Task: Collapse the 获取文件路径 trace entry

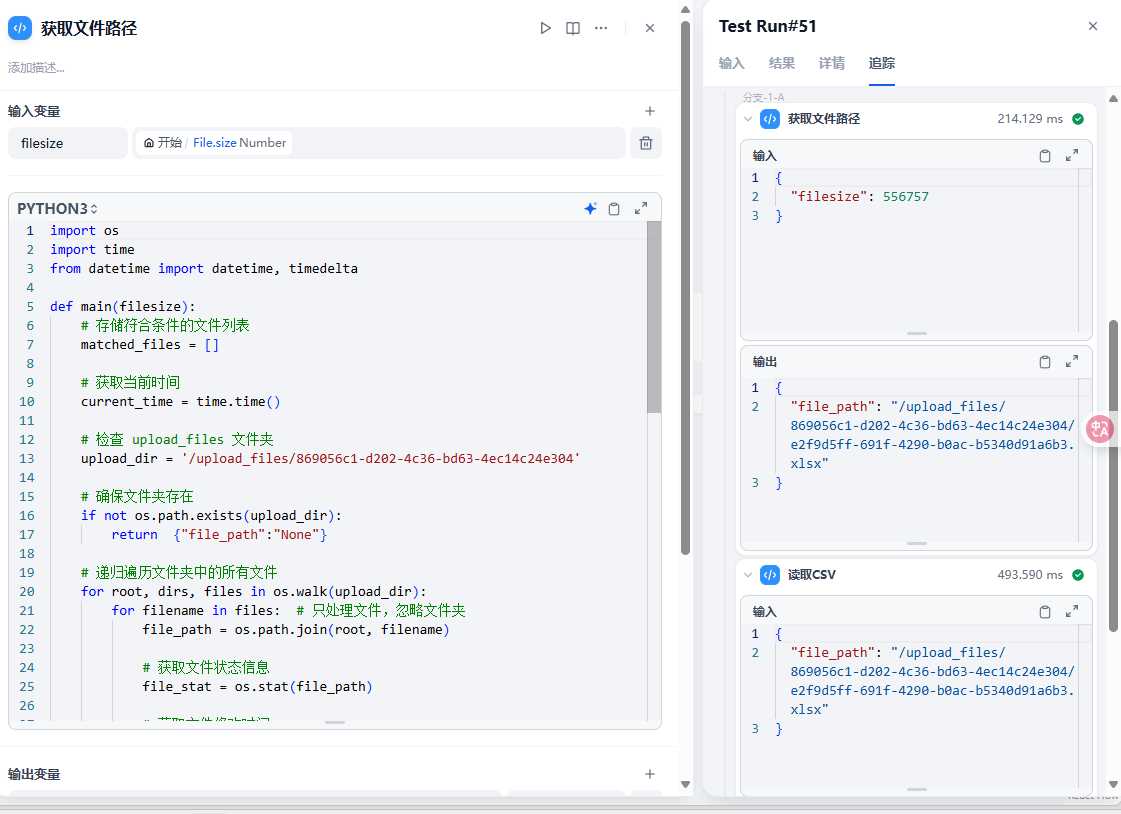Action: [748, 119]
